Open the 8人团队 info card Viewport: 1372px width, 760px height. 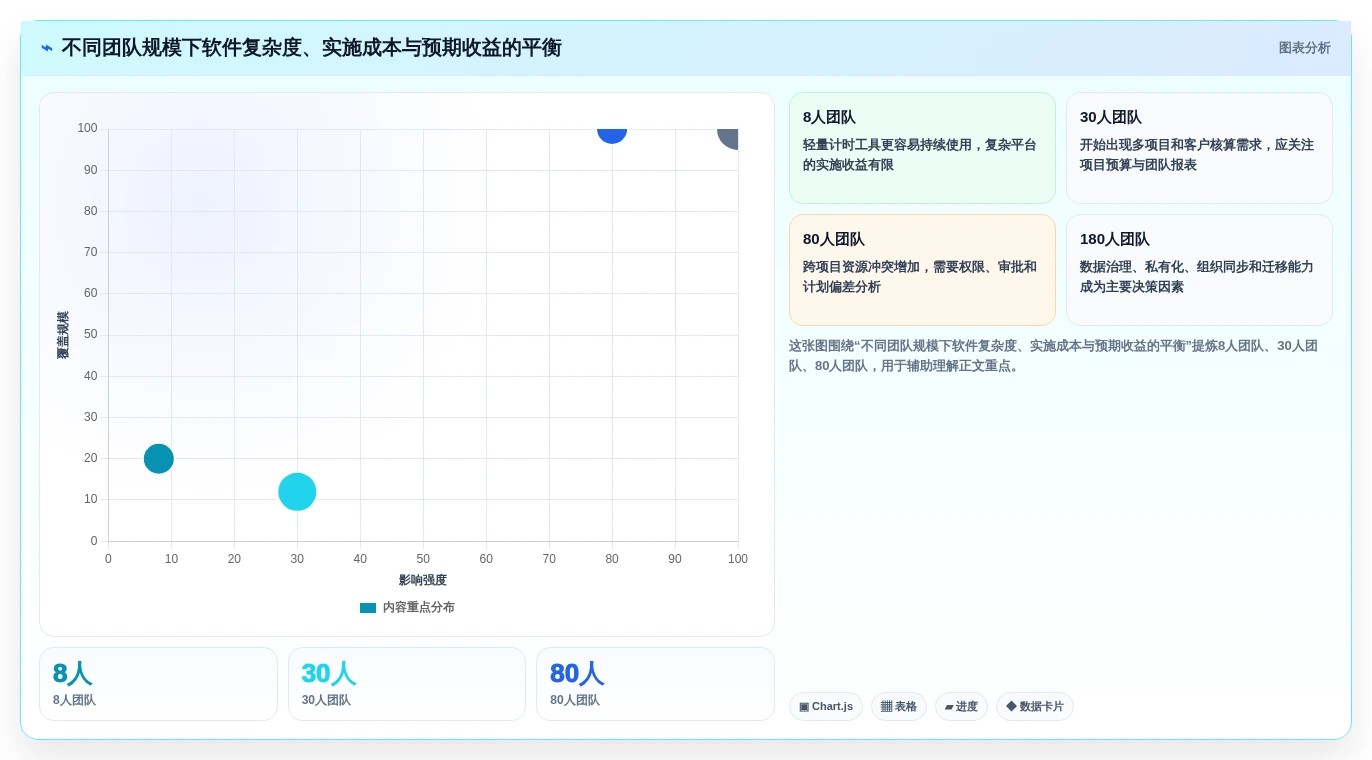[922, 148]
